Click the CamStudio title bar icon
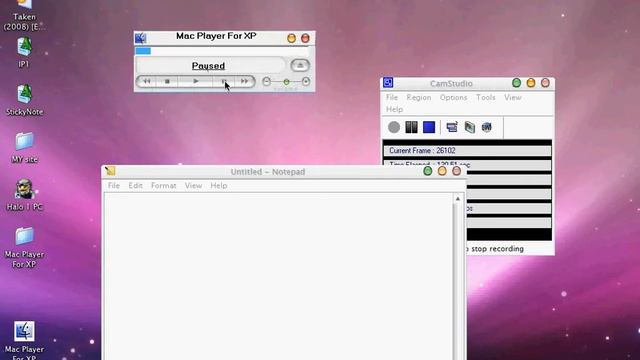Image resolution: width=640 pixels, height=360 pixels. [388, 82]
